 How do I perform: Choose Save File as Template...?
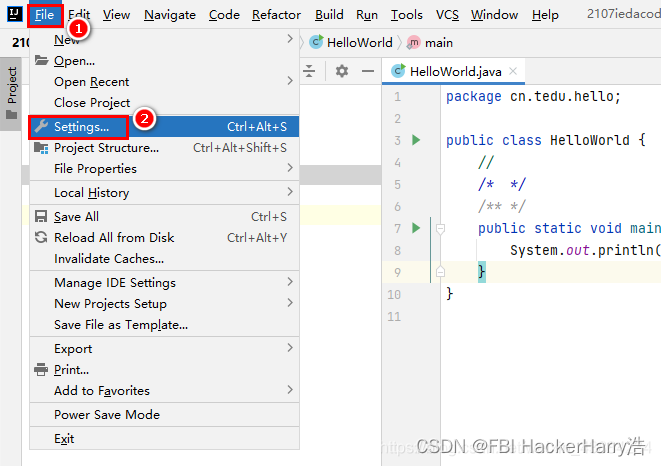[x=164, y=325]
